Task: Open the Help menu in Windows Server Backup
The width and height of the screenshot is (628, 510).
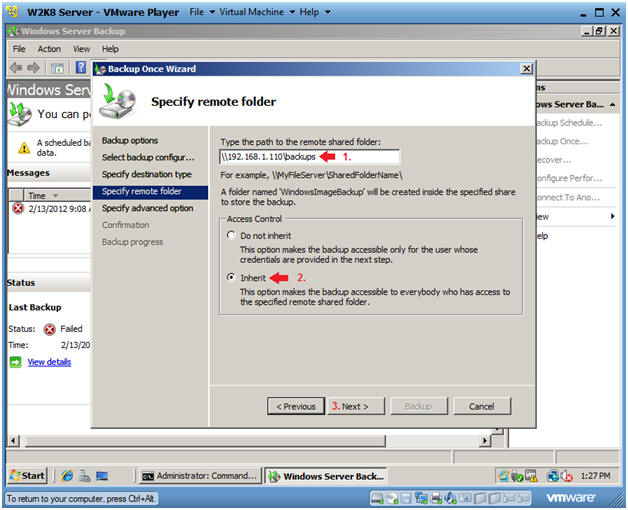Action: [x=110, y=49]
